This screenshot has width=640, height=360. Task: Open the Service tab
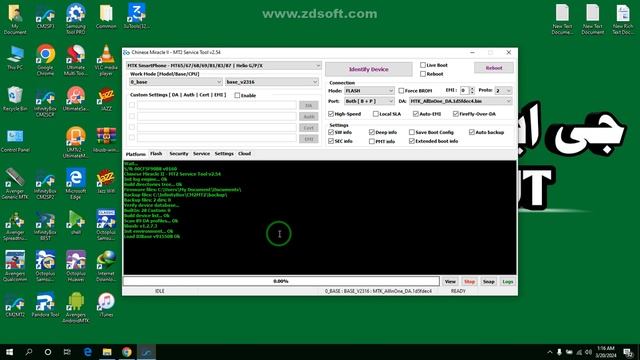pos(201,154)
